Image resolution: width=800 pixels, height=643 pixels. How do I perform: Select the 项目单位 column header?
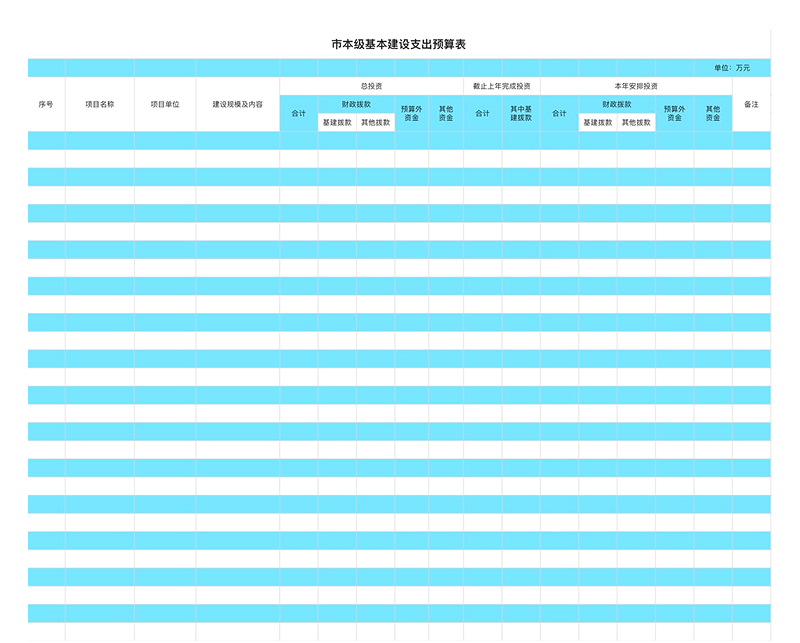point(165,104)
